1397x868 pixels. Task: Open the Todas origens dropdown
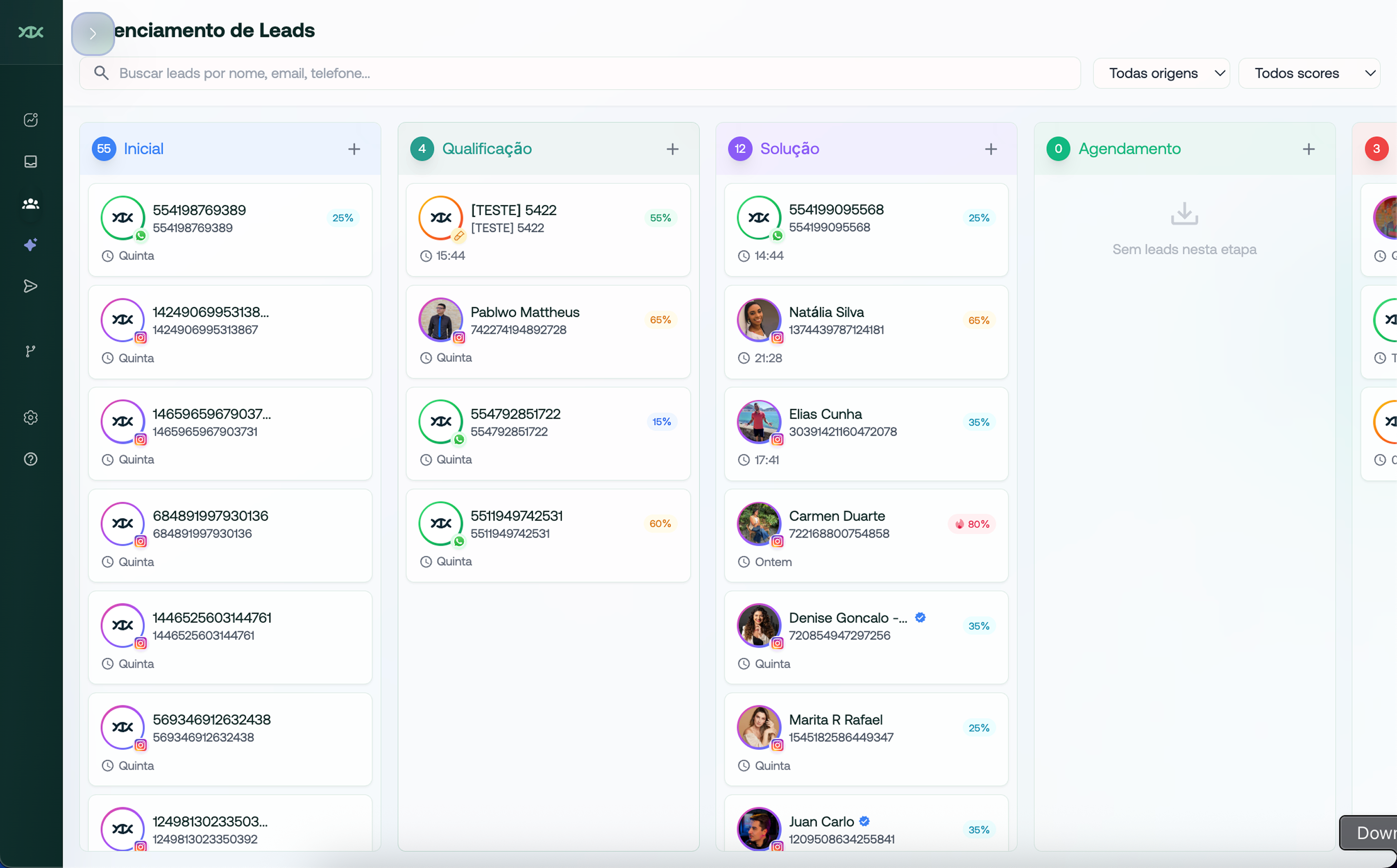click(1161, 73)
